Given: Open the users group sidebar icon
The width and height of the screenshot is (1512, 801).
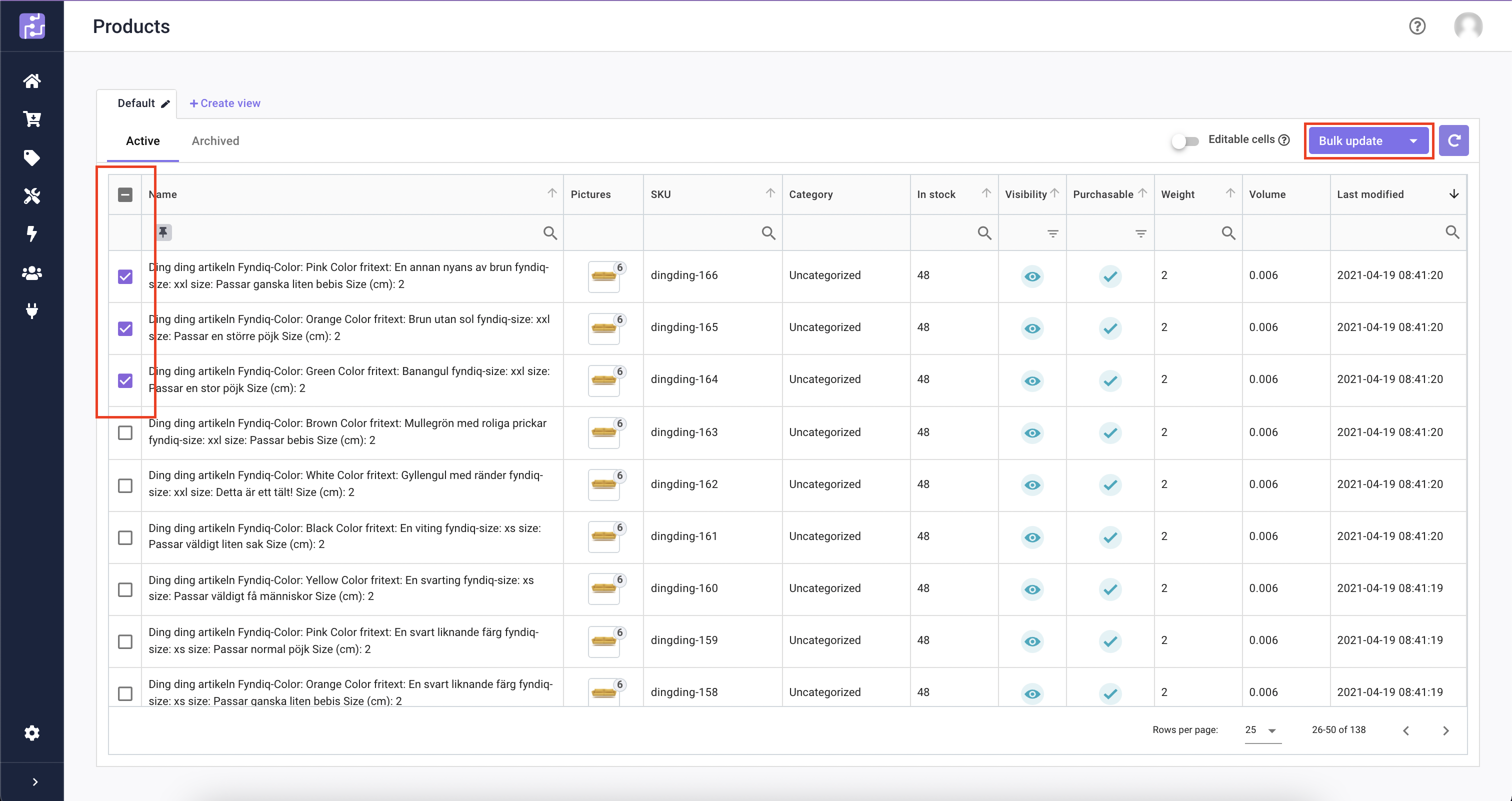Looking at the screenshot, I should point(31,273).
